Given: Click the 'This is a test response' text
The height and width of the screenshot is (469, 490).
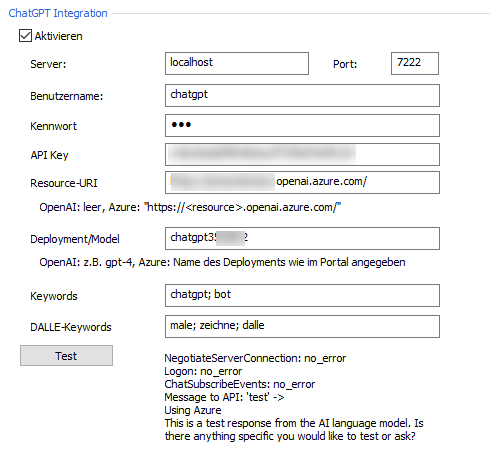Looking at the screenshot, I should tap(294, 430).
